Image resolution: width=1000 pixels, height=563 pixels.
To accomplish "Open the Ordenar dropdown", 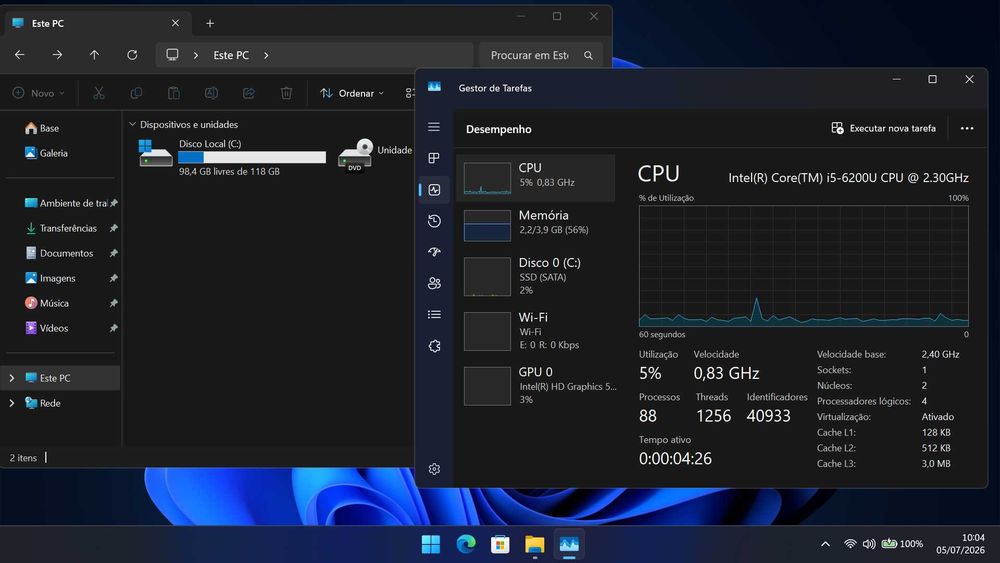I will pyautogui.click(x=352, y=93).
